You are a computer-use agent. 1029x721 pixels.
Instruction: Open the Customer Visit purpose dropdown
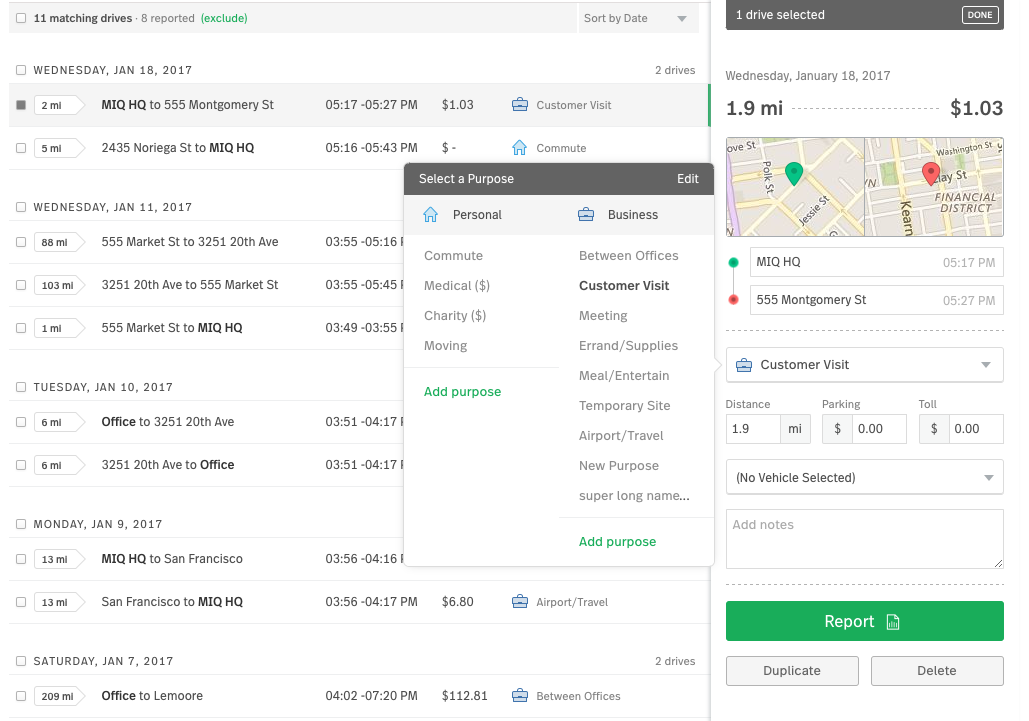tap(864, 365)
